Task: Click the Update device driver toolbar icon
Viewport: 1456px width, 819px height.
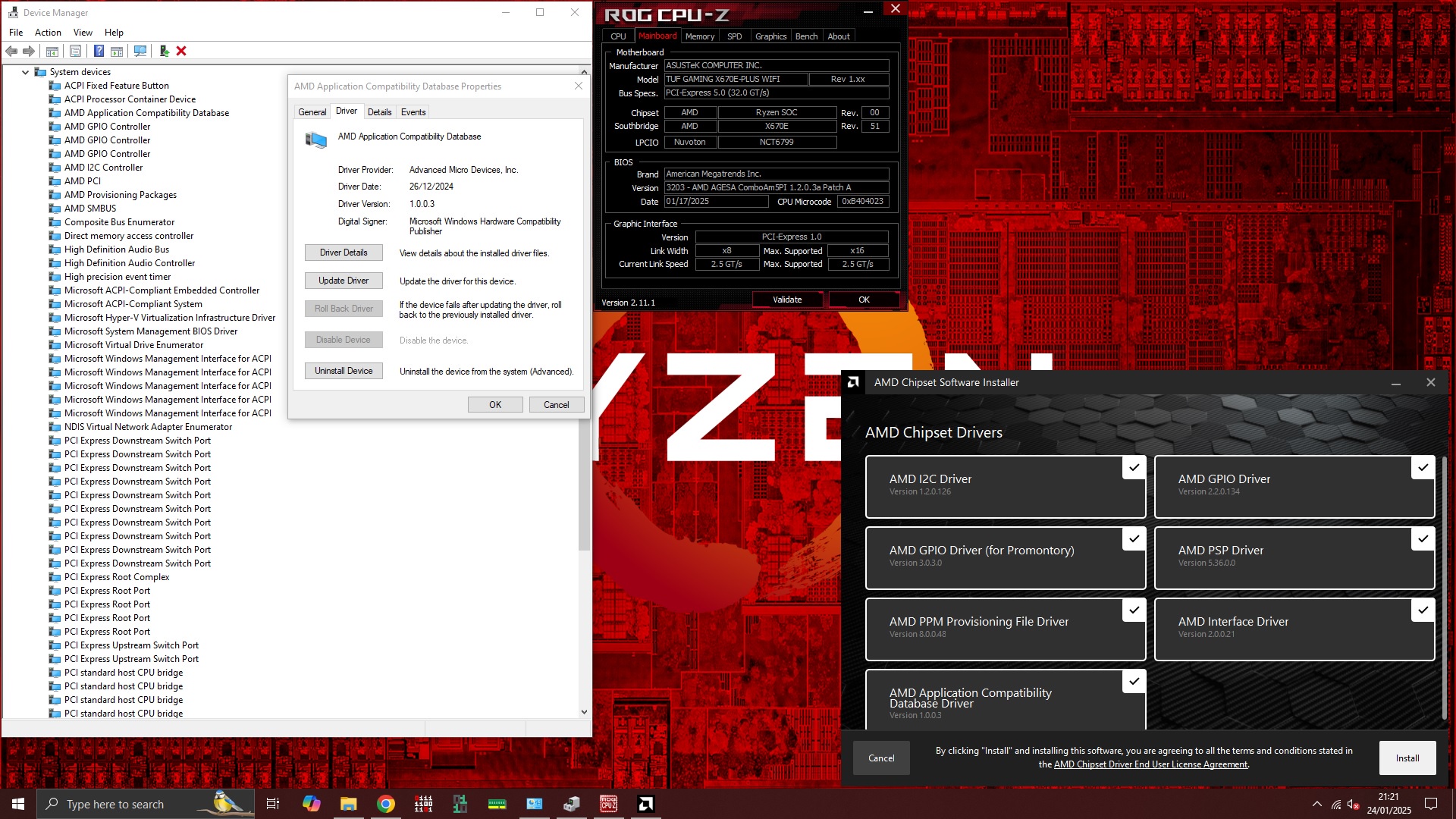Action: tap(164, 51)
